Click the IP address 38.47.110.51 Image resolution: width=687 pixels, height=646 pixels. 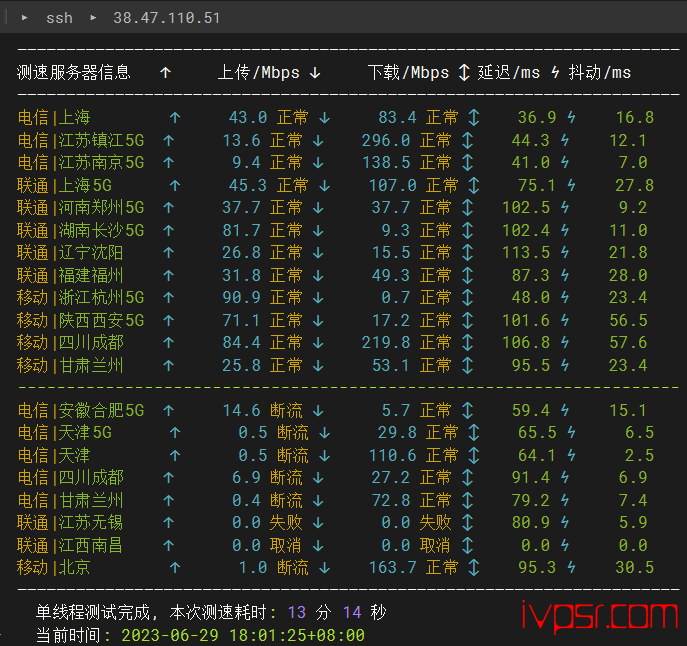[166, 18]
